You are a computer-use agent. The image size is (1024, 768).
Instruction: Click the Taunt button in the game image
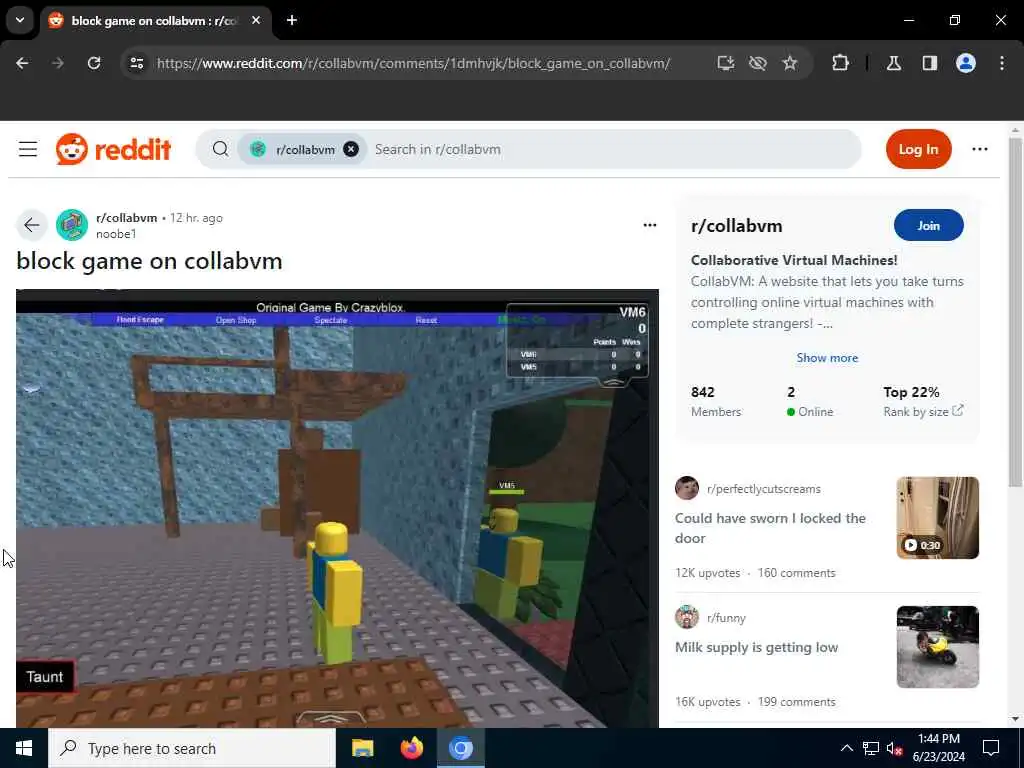coord(44,677)
